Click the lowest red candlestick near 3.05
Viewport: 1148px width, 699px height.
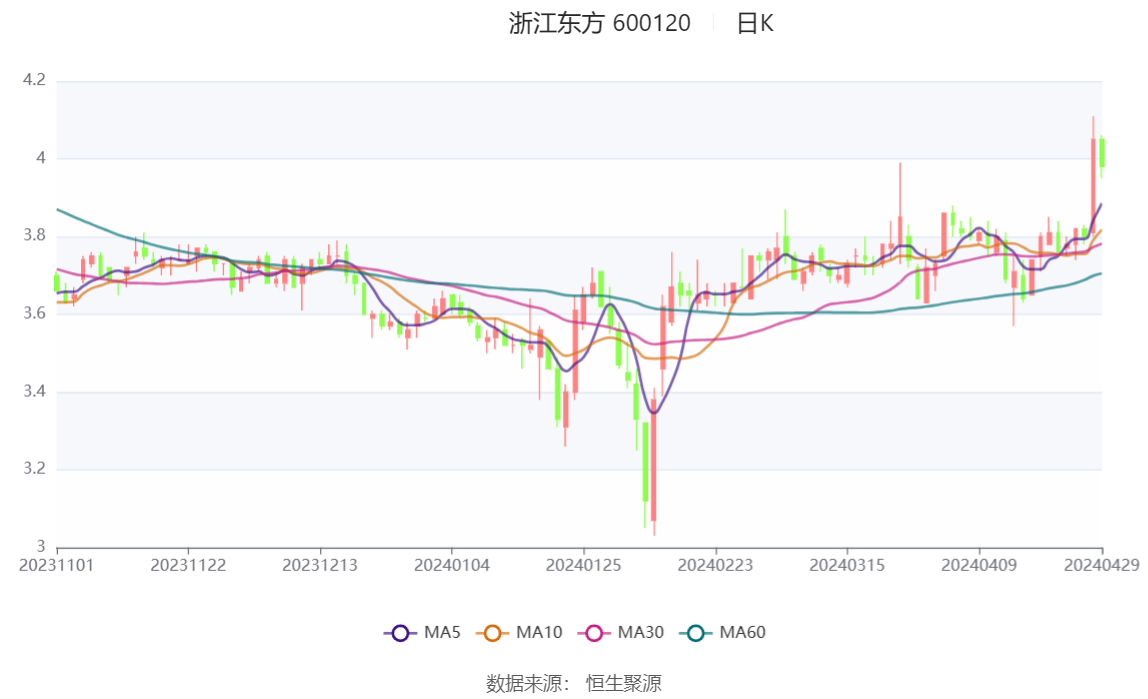654,460
